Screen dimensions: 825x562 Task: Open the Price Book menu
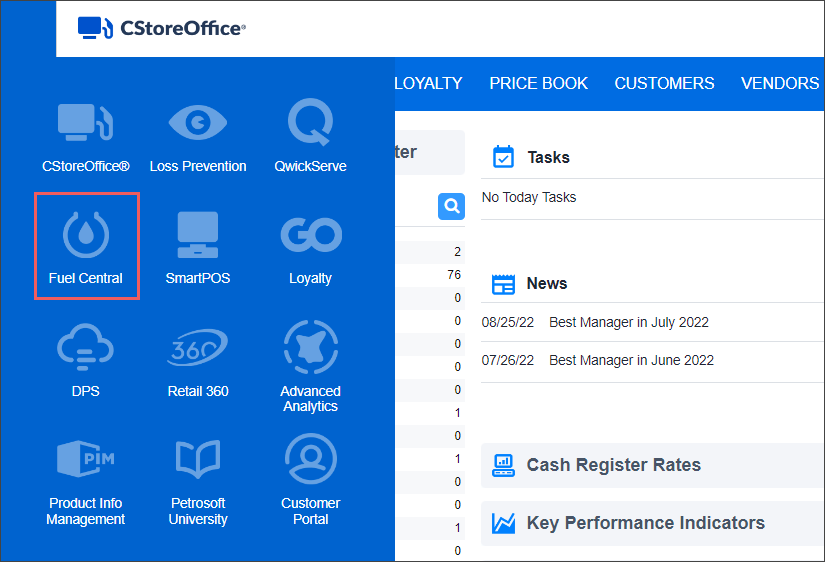point(538,84)
